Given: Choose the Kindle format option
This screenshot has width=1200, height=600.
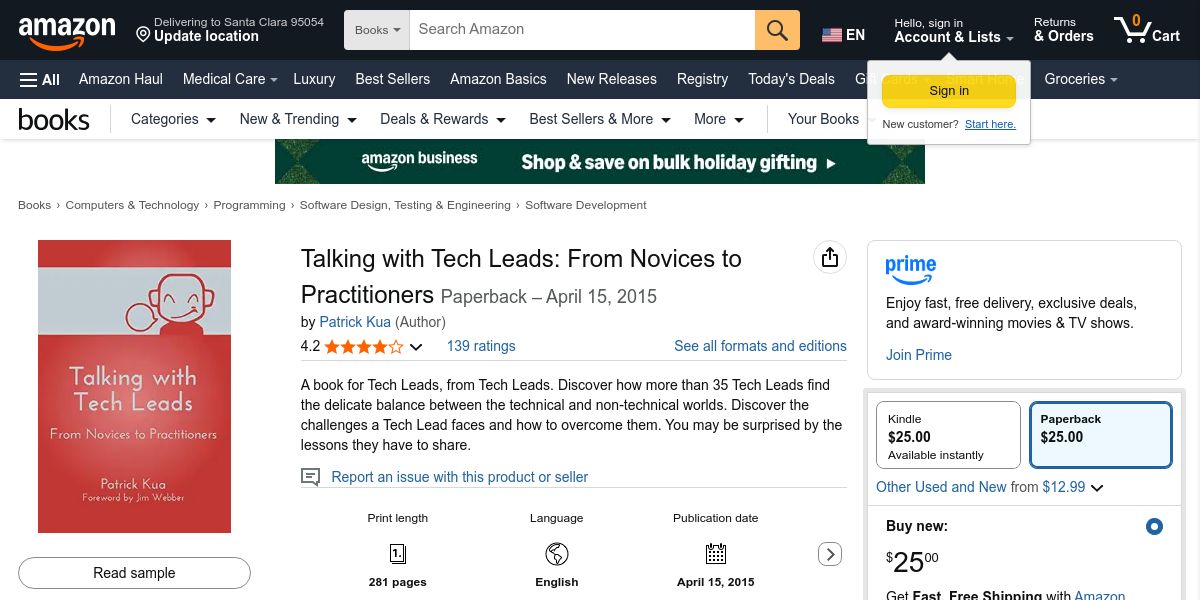Looking at the screenshot, I should 947,435.
